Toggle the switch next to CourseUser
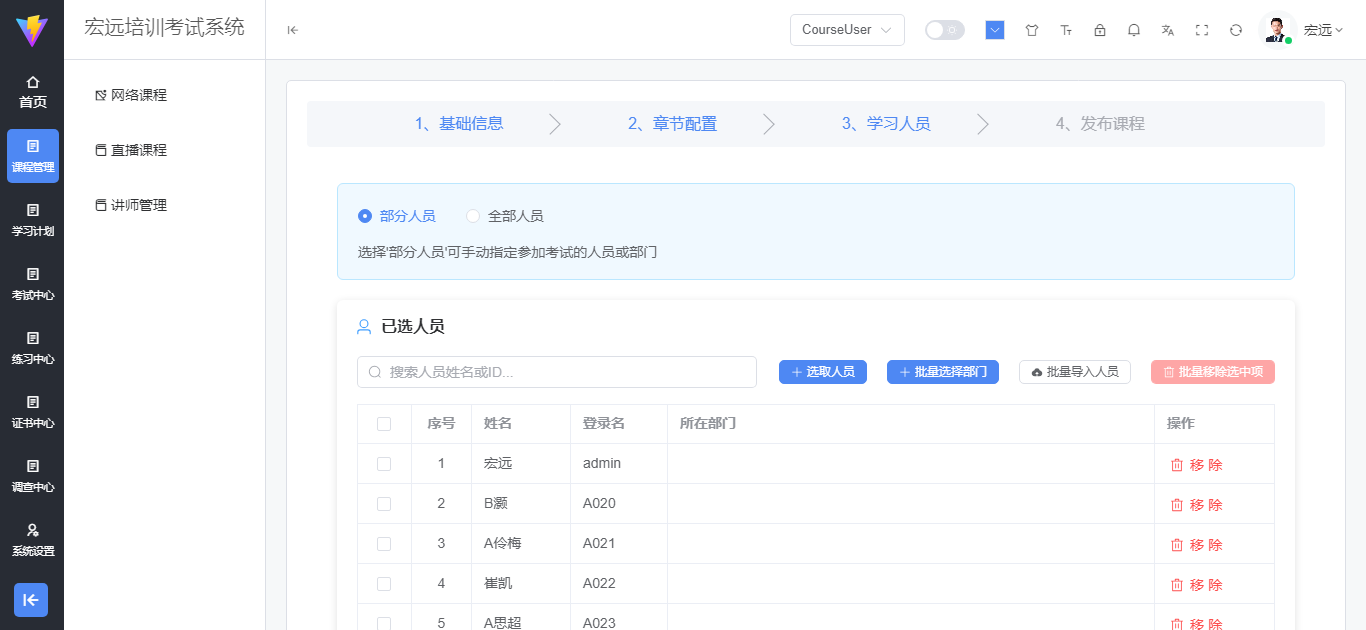Viewport: 1366px width, 630px height. 944,30
